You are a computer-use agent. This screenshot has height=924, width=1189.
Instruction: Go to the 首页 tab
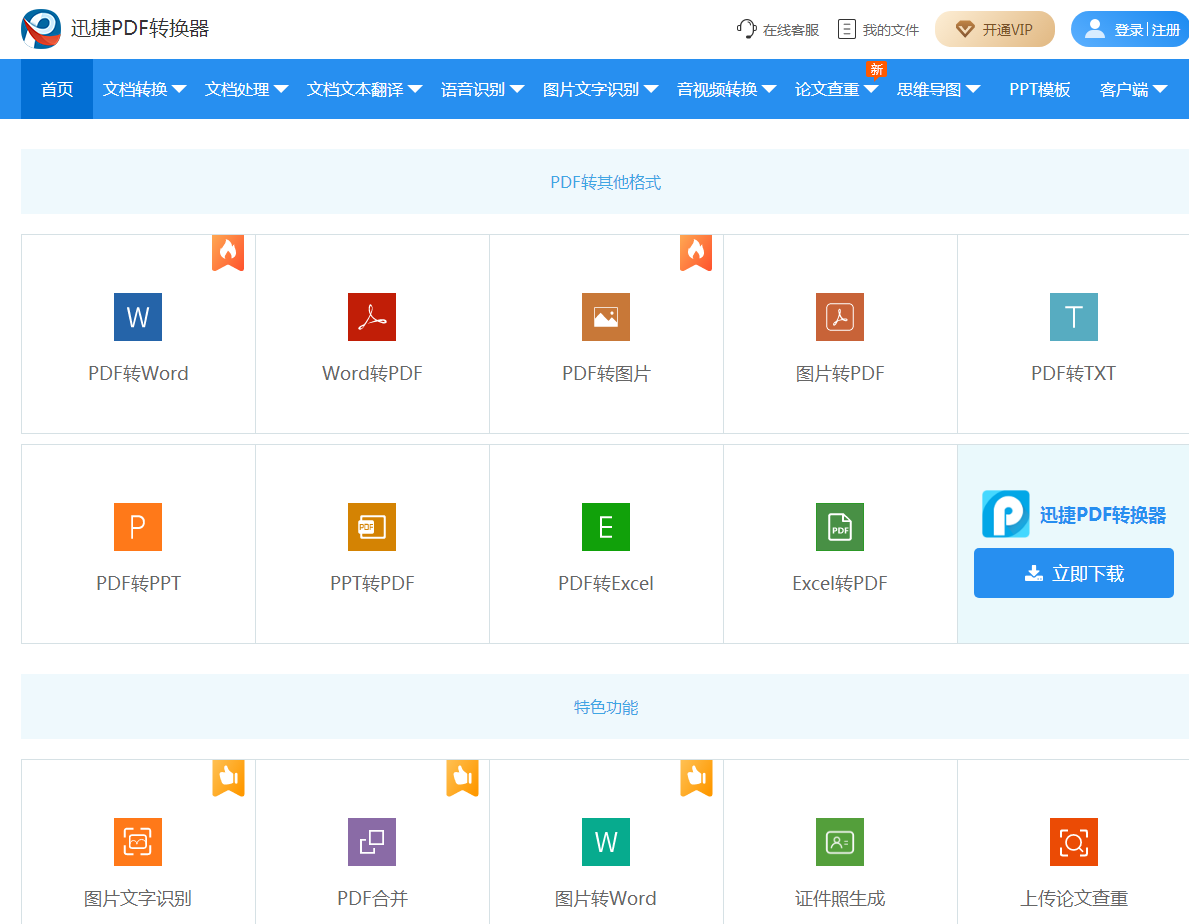[57, 89]
